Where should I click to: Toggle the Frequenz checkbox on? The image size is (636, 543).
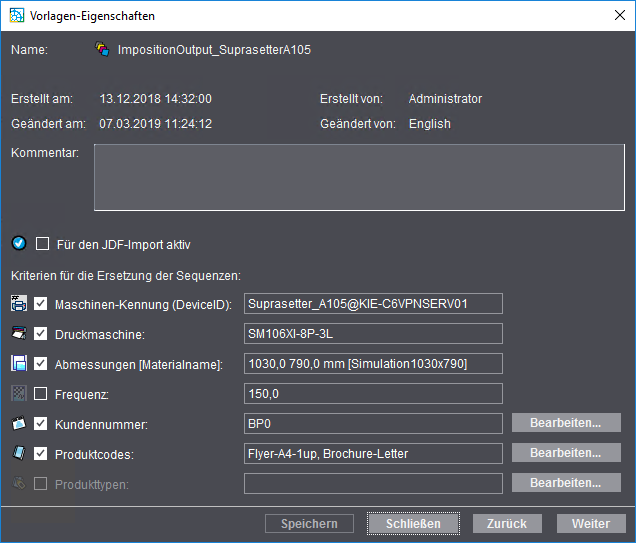click(x=41, y=394)
